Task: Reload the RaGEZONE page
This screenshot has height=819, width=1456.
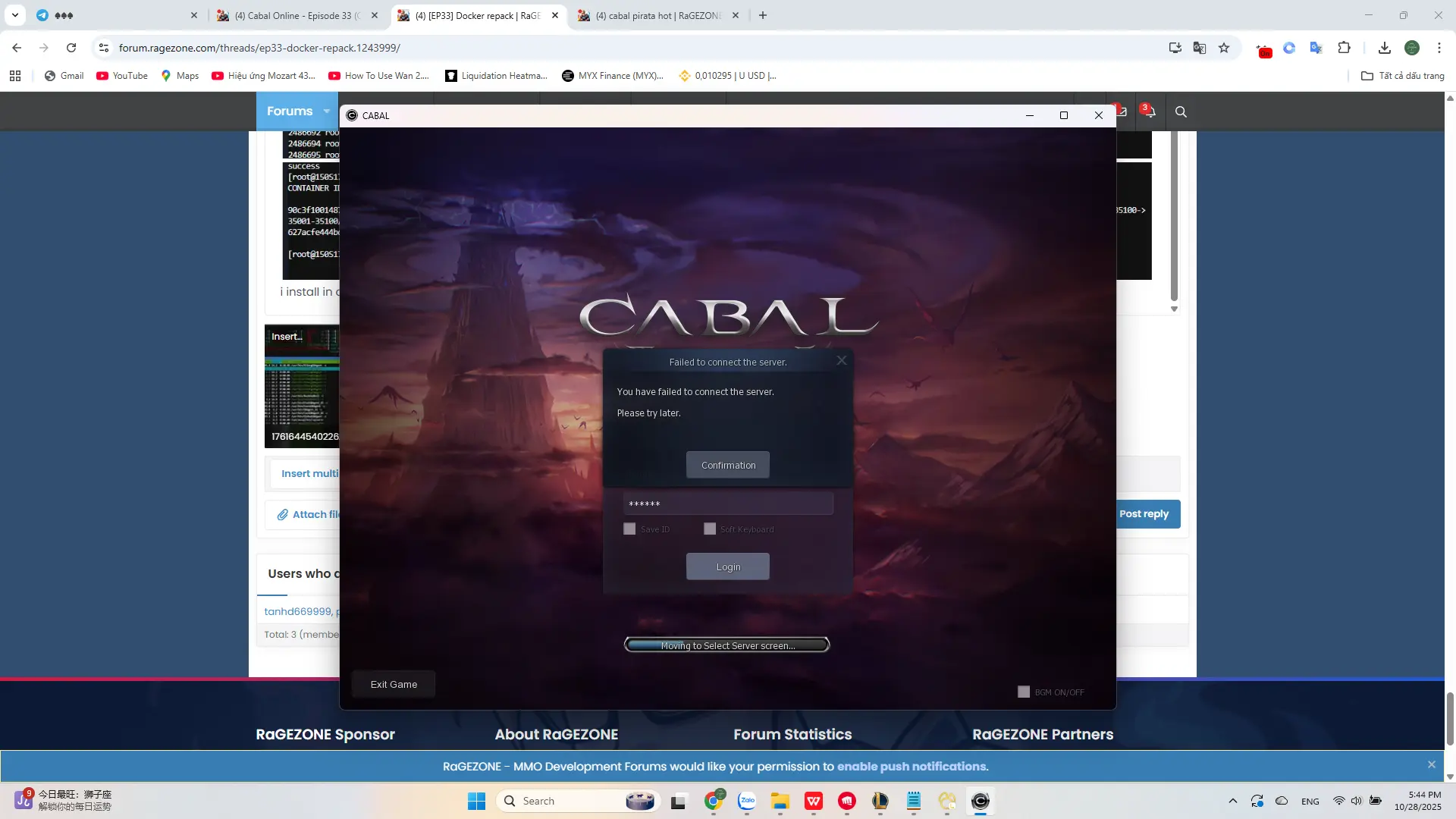Action: pyautogui.click(x=71, y=48)
